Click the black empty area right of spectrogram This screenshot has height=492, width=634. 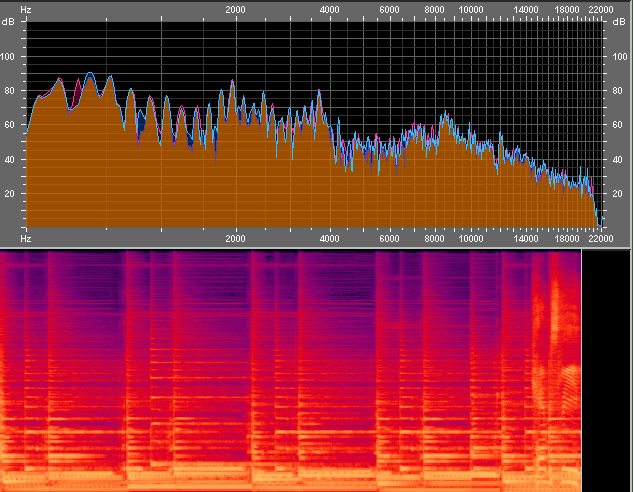click(x=606, y=370)
